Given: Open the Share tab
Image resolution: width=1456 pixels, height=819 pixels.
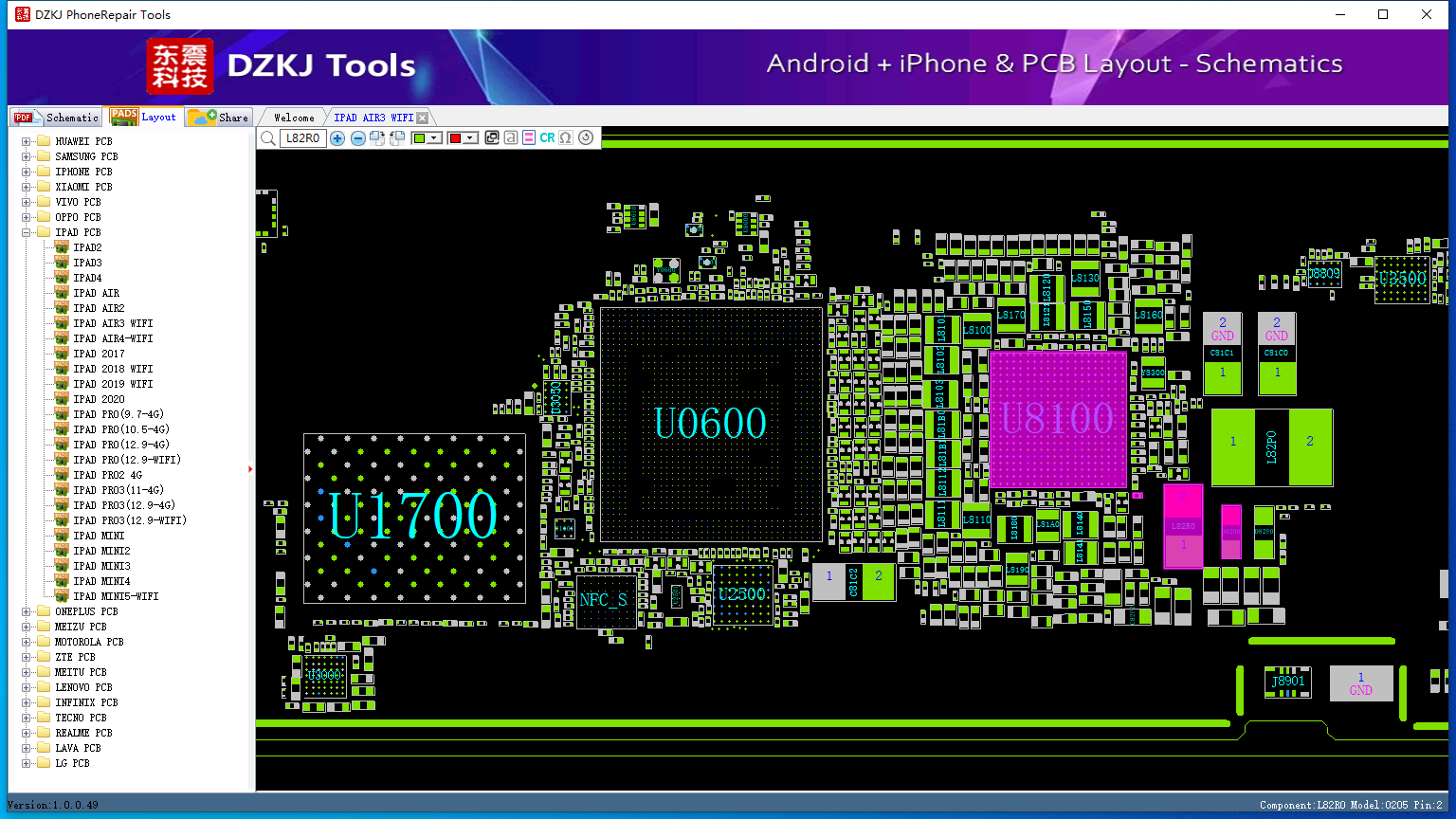Looking at the screenshot, I should [x=218, y=117].
